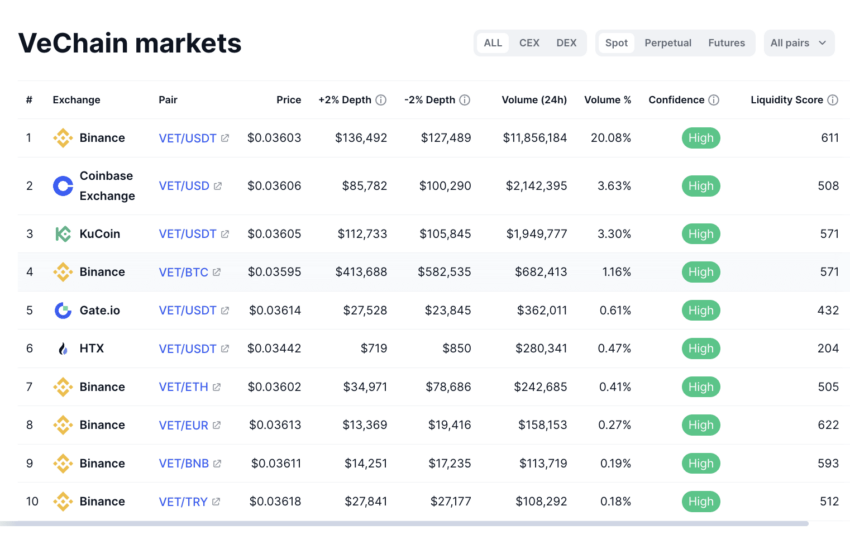Sort by the Volume (24h) column header
850x544 pixels.
(x=534, y=100)
